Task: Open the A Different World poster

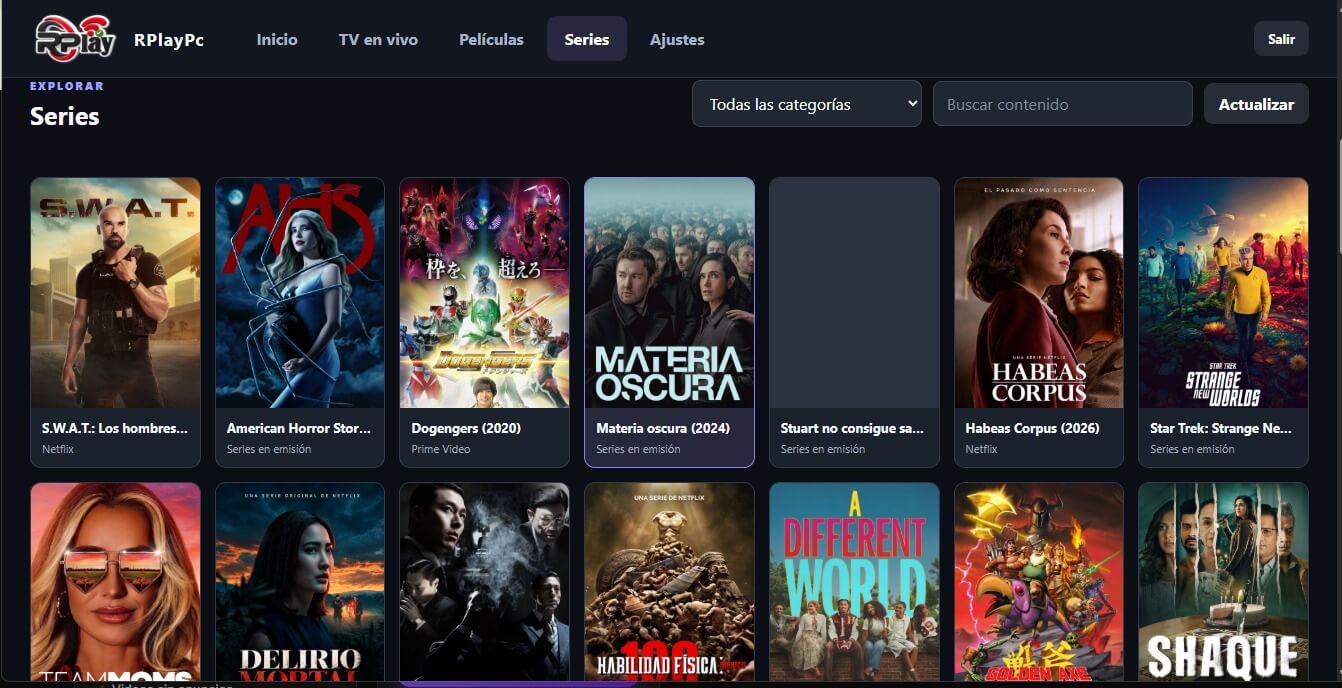Action: pos(854,582)
